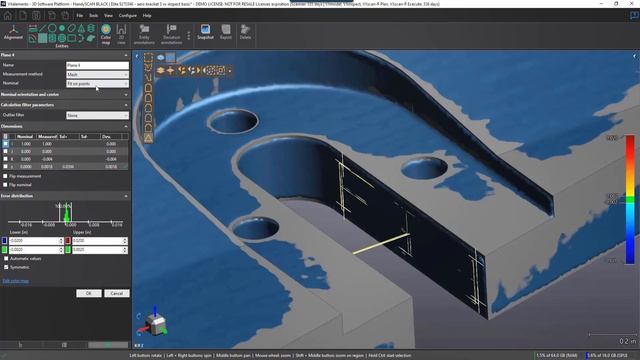Open the Configure menu
This screenshot has width=640, height=360.
tap(128, 16)
